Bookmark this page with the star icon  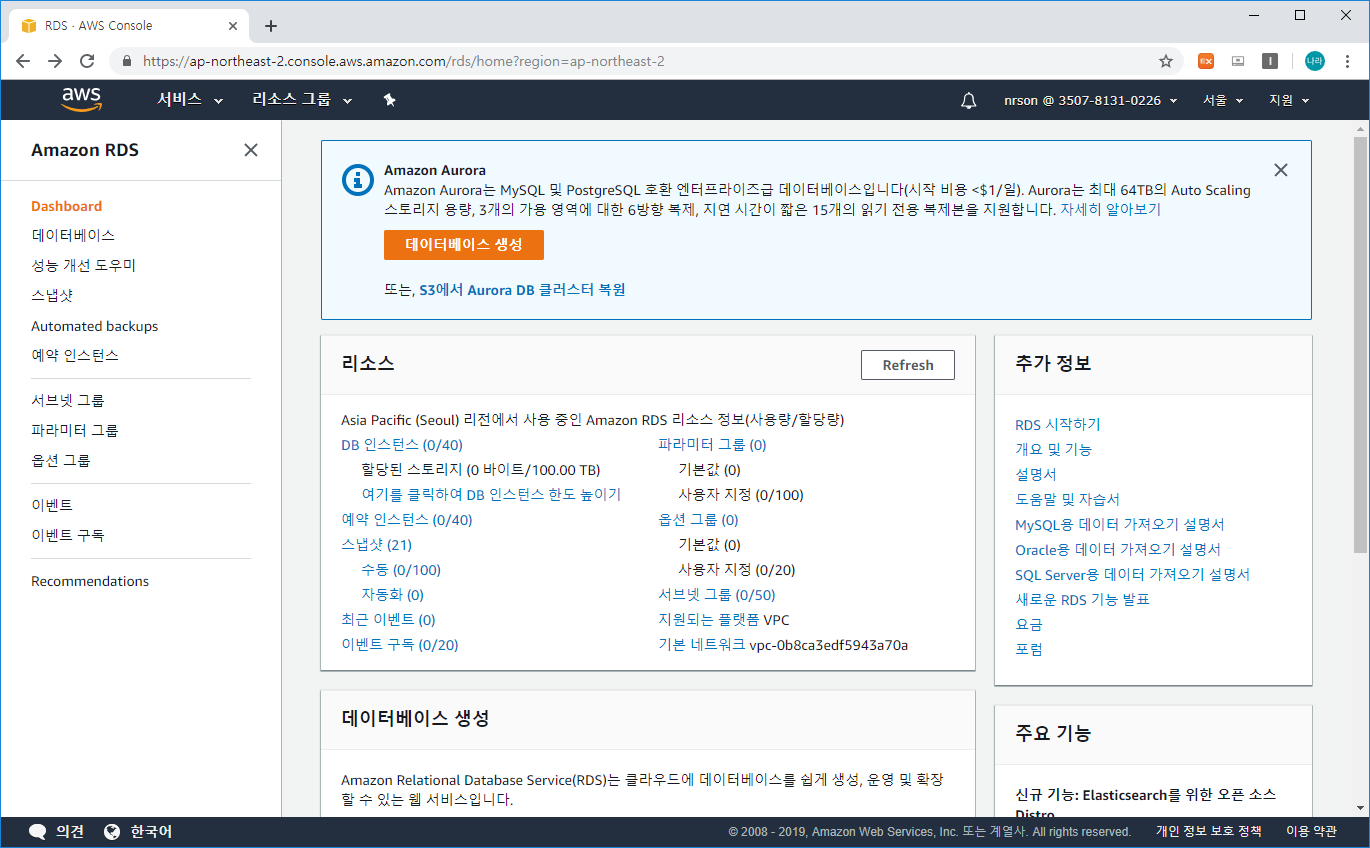(x=1166, y=61)
